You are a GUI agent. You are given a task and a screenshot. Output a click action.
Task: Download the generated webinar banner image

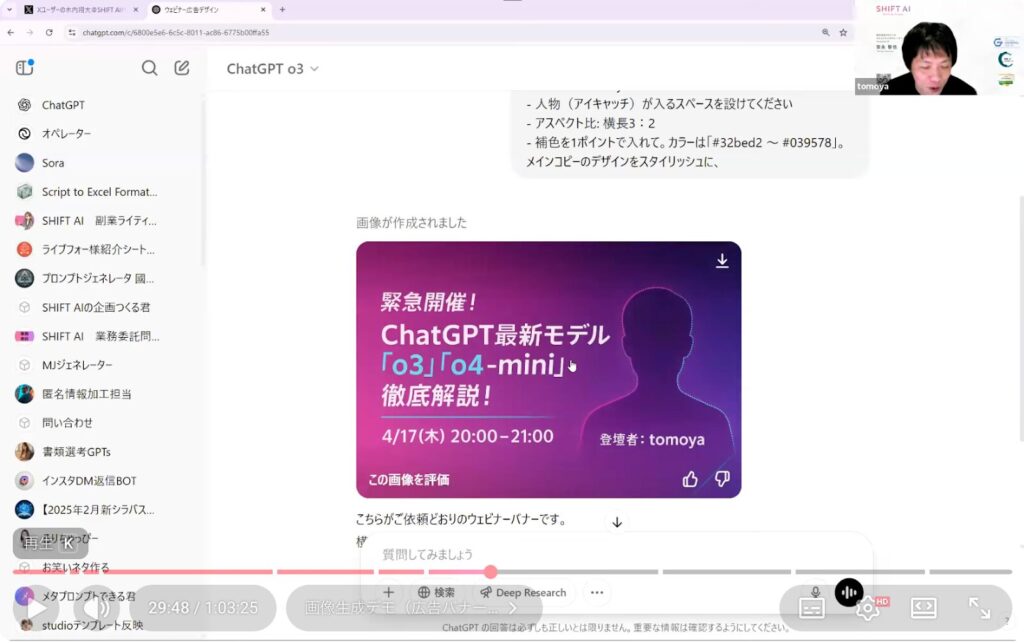click(722, 261)
